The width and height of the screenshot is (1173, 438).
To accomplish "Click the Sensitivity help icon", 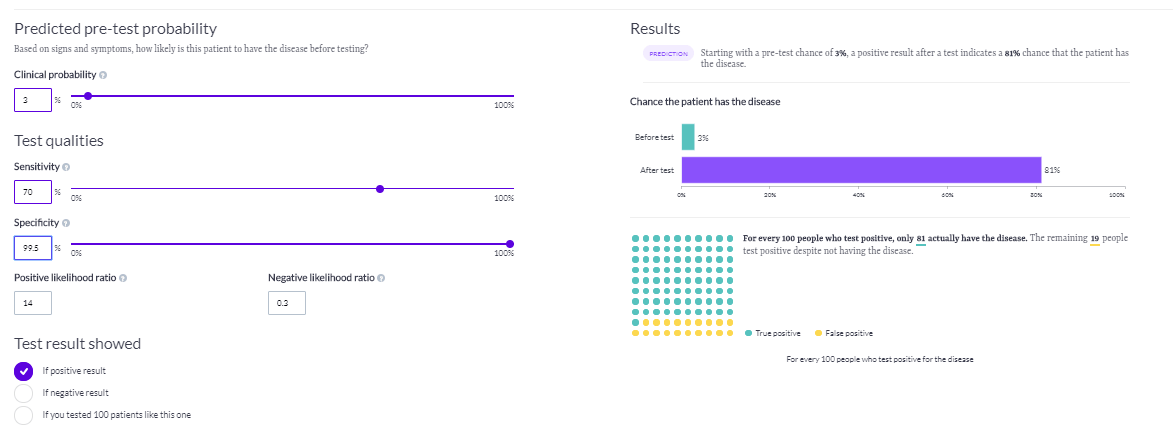I will click(66, 165).
